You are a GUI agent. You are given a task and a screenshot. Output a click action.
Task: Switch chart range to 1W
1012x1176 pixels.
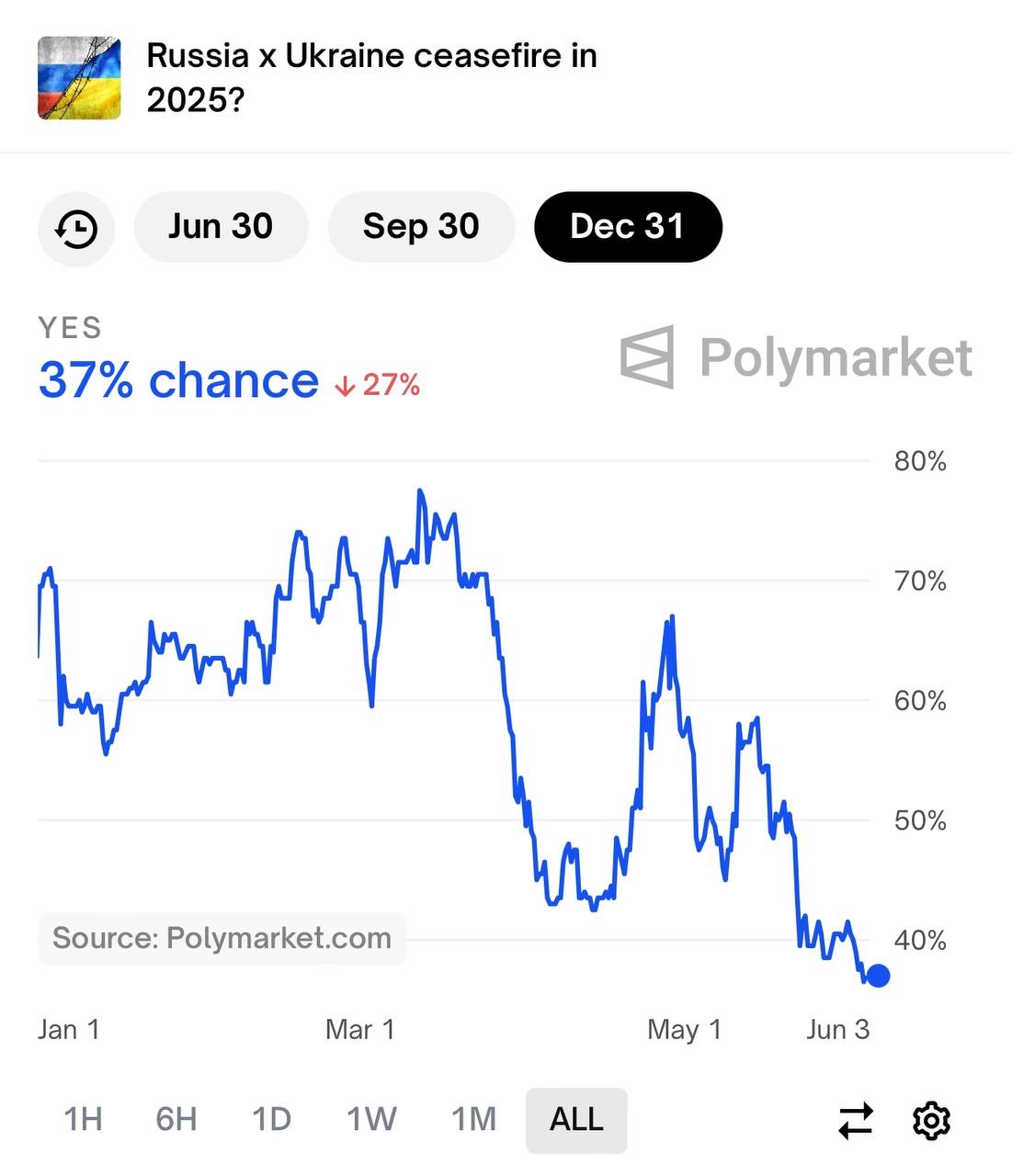[371, 1120]
